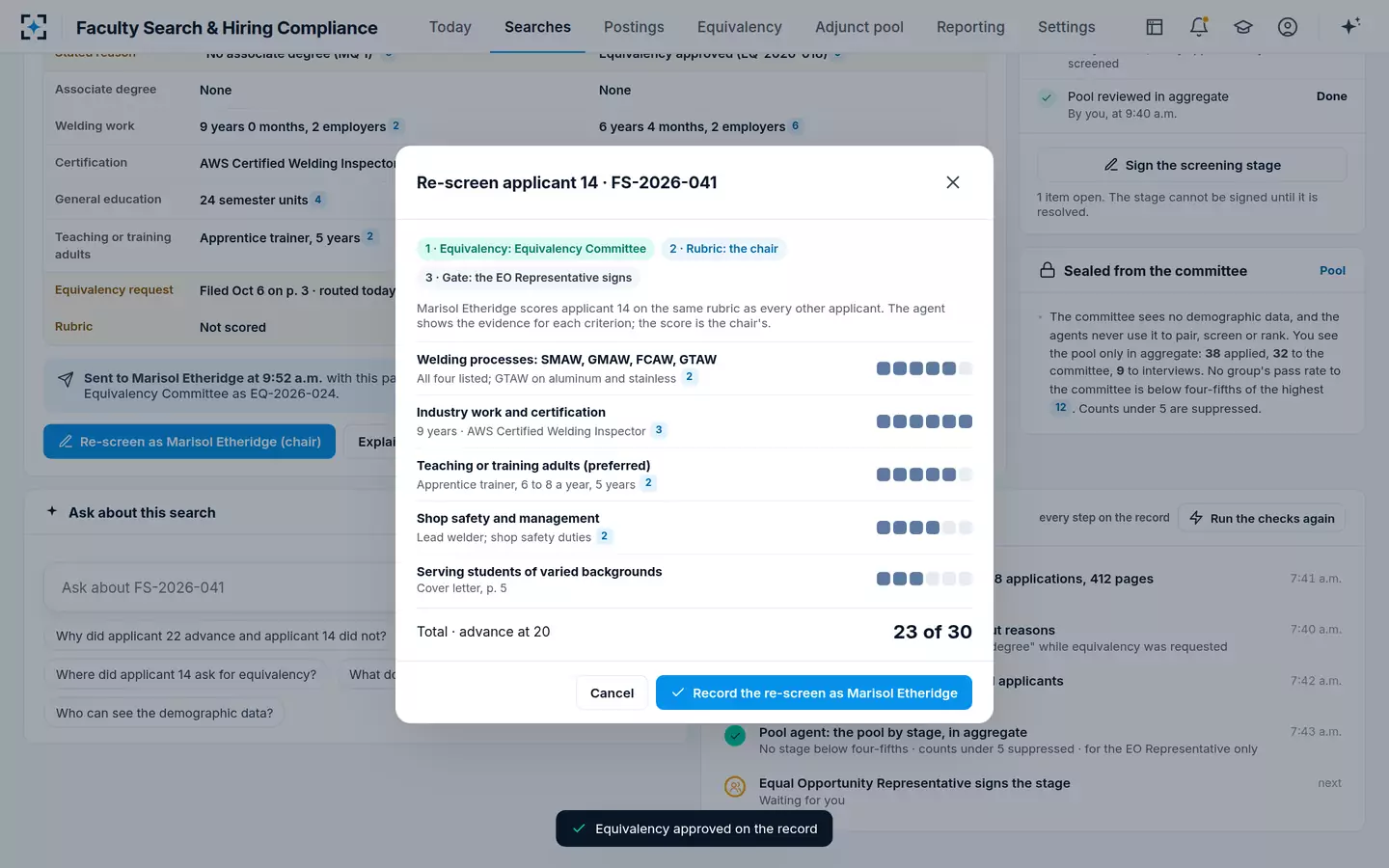Cancel the re-screen dialog
1389x868 pixels.
coord(612,692)
